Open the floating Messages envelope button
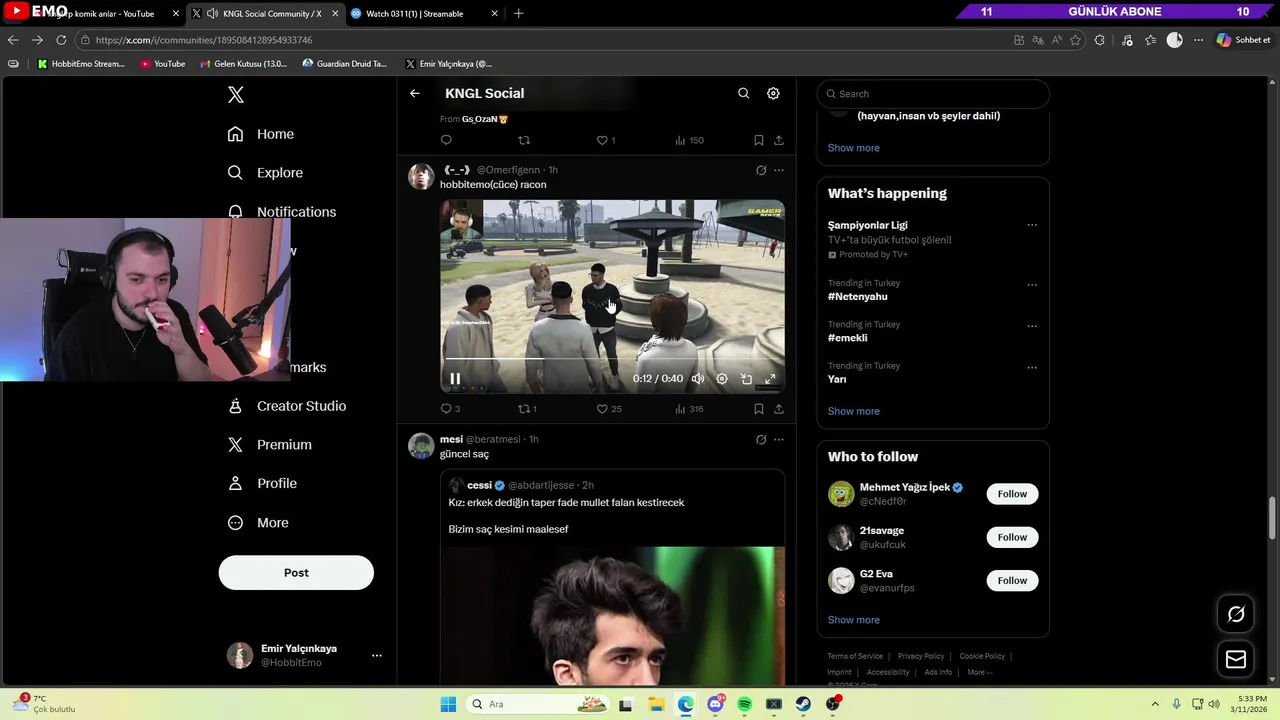 tap(1236, 659)
